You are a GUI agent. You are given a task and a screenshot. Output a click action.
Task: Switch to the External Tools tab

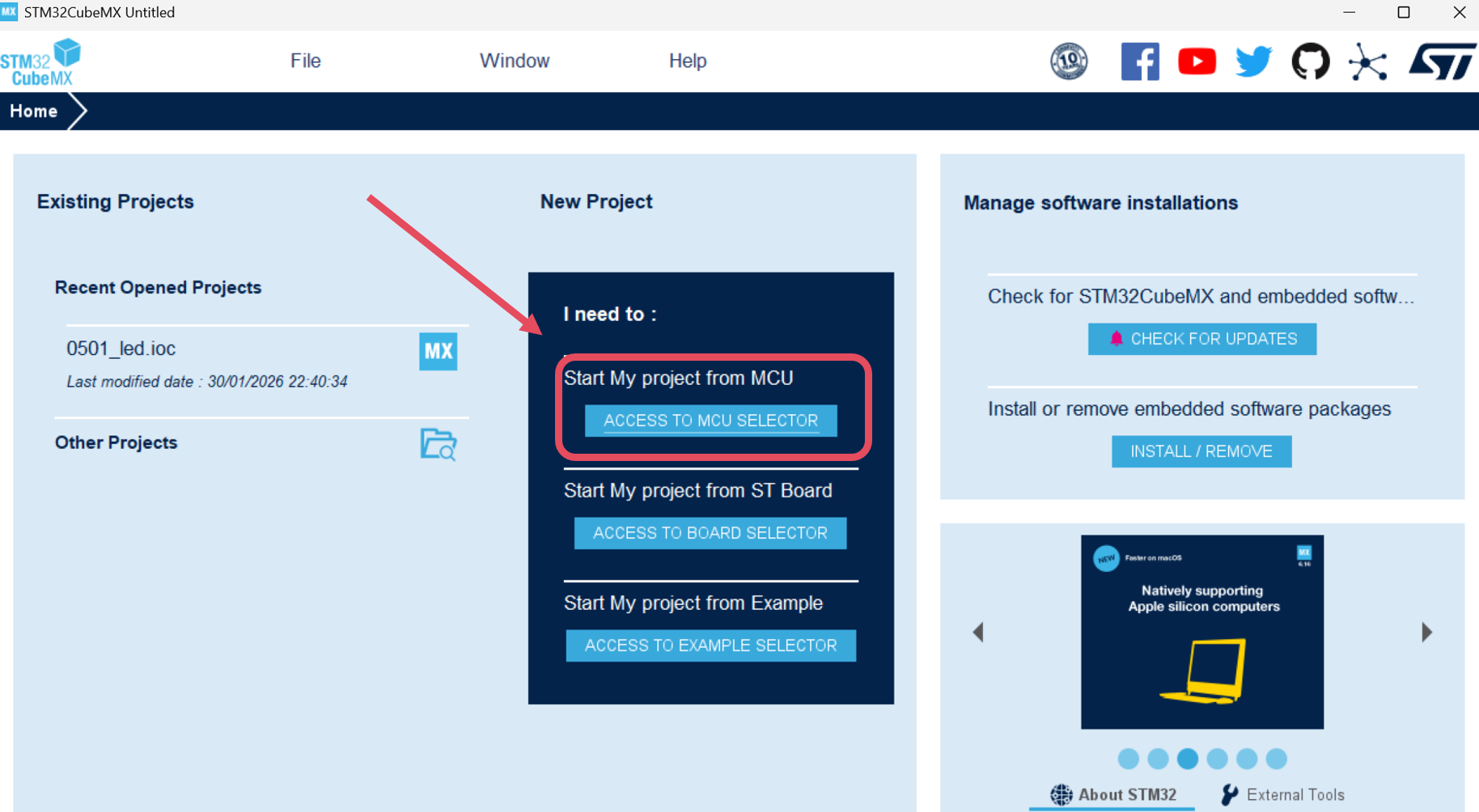1283,795
